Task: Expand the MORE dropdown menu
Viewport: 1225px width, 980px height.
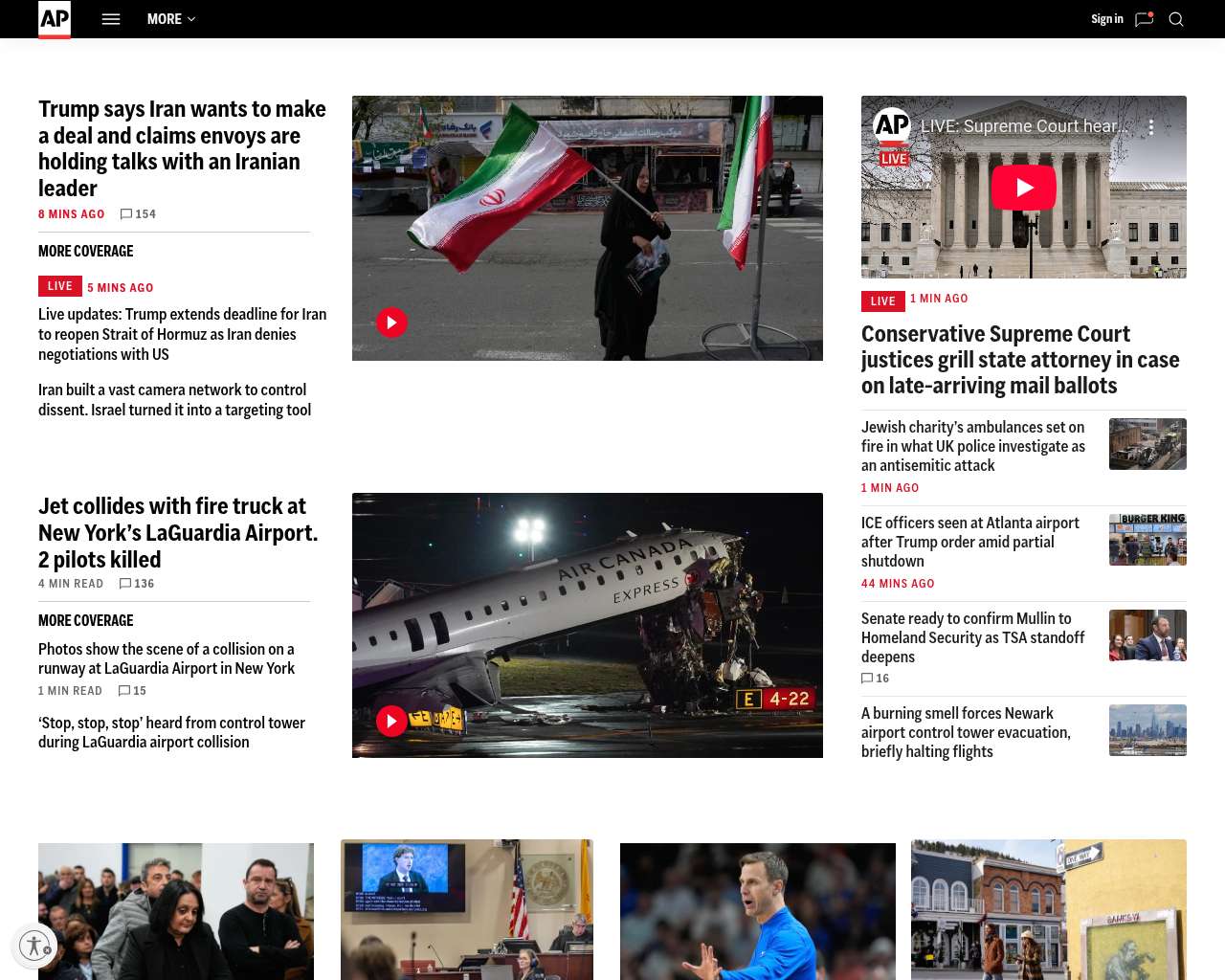Action: click(x=171, y=19)
